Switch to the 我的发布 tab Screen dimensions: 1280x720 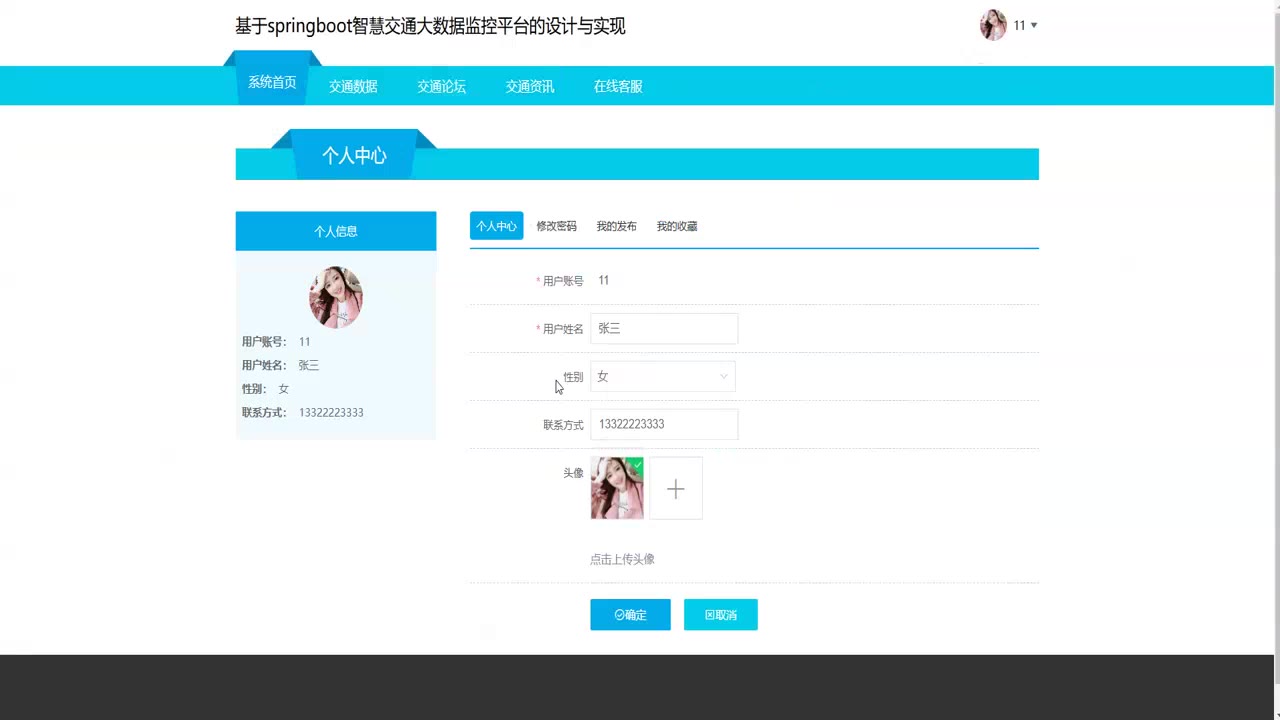[x=616, y=226]
